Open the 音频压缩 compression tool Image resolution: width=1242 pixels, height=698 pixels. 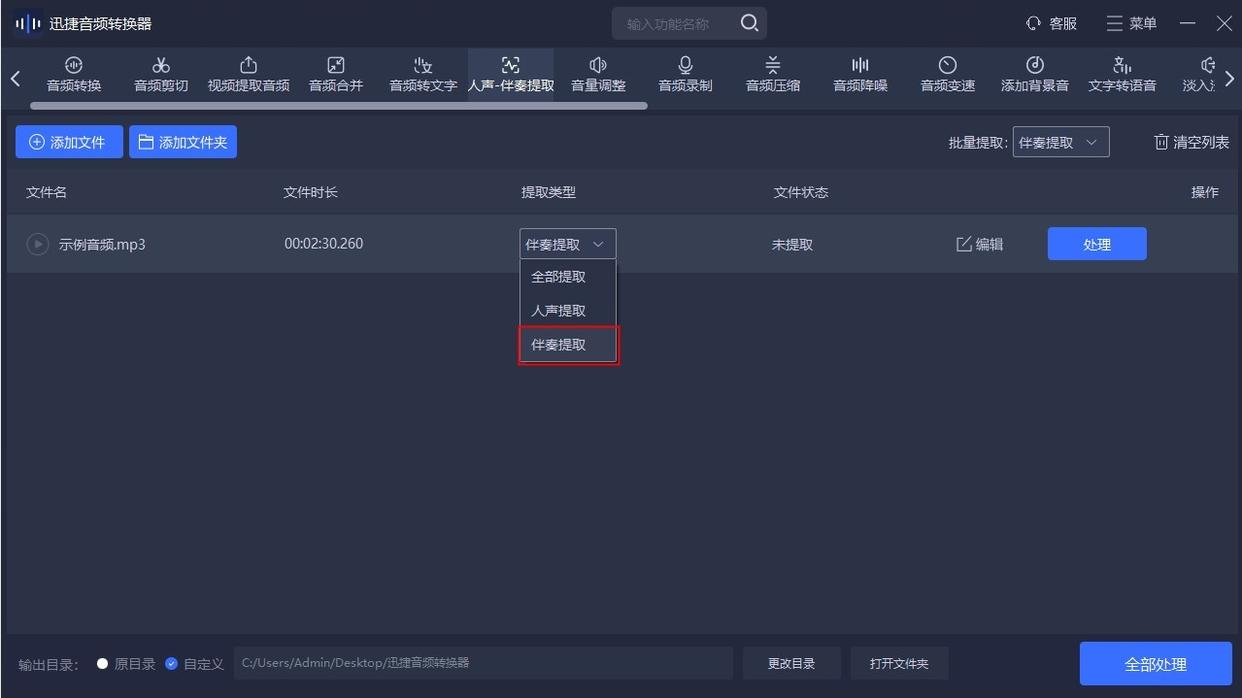pyautogui.click(x=773, y=75)
